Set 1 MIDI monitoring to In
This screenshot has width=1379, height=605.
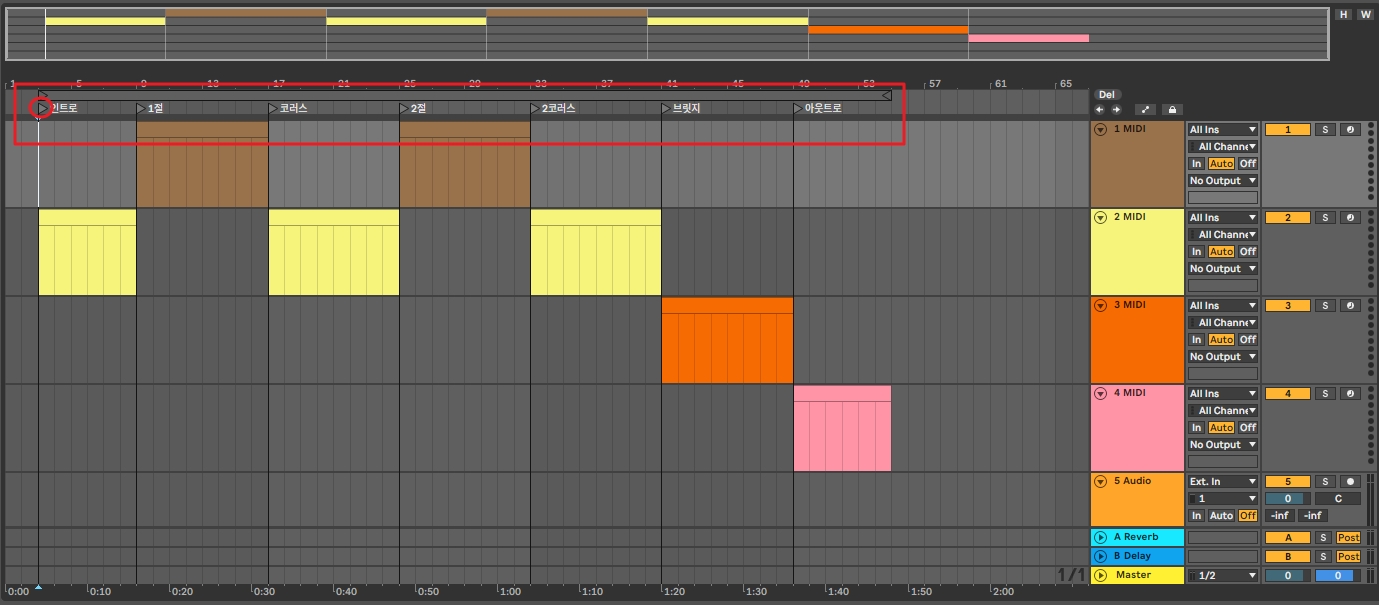[x=1196, y=164]
